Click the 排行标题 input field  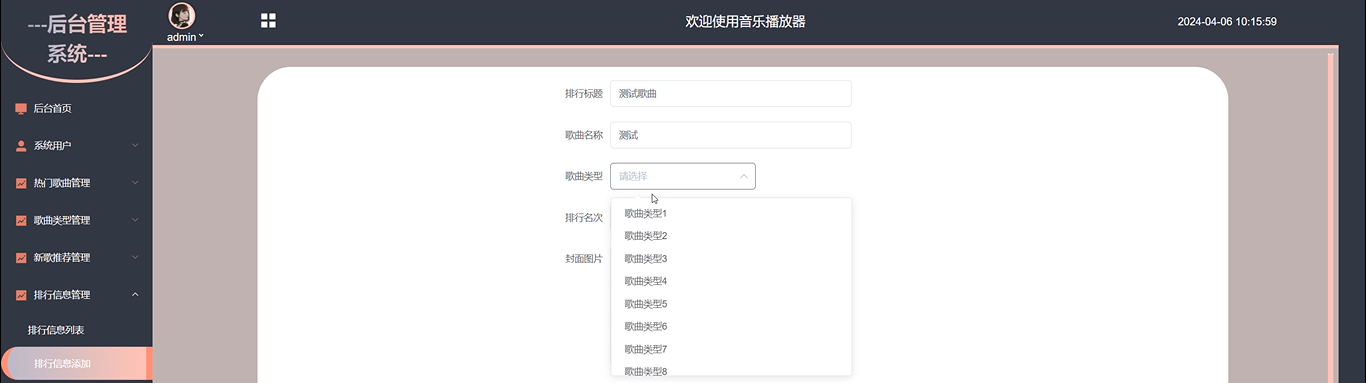click(x=730, y=93)
